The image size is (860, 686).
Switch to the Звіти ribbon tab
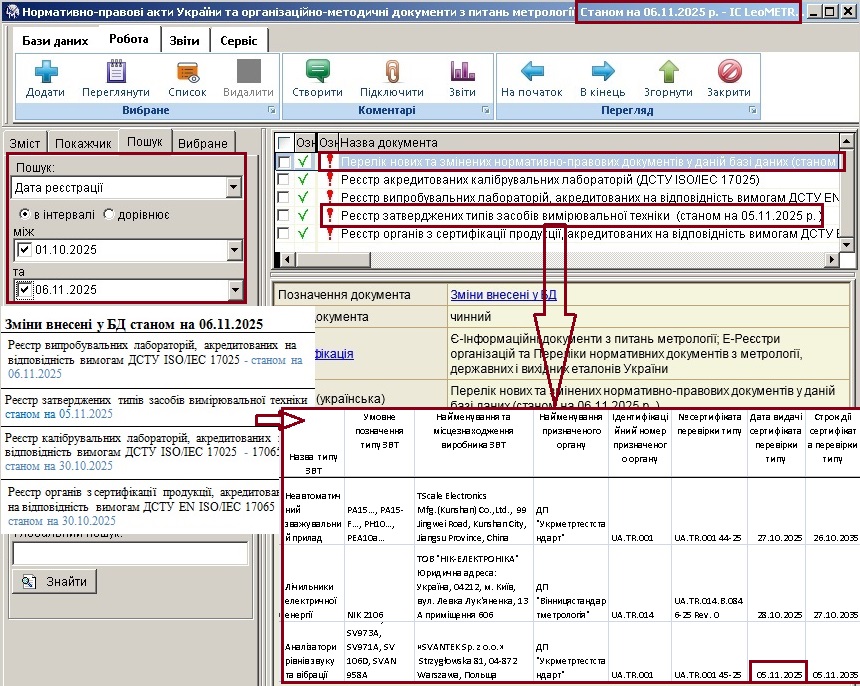[x=185, y=40]
